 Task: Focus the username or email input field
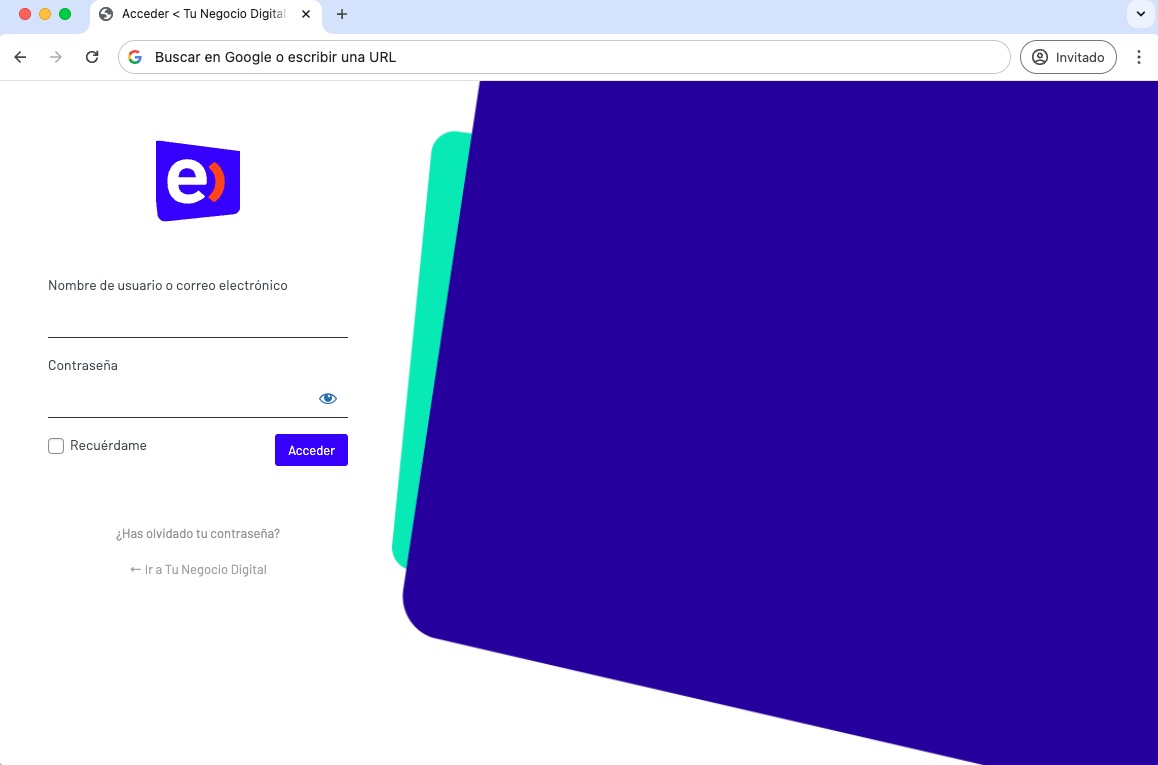[x=198, y=320]
